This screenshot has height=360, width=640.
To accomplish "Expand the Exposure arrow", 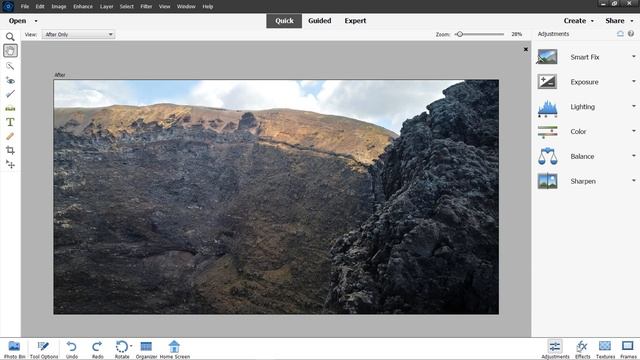I will pos(633,81).
